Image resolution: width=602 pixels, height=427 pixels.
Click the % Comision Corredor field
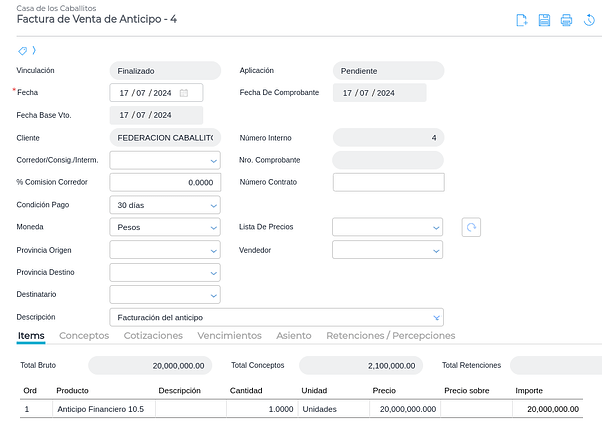[x=165, y=182]
